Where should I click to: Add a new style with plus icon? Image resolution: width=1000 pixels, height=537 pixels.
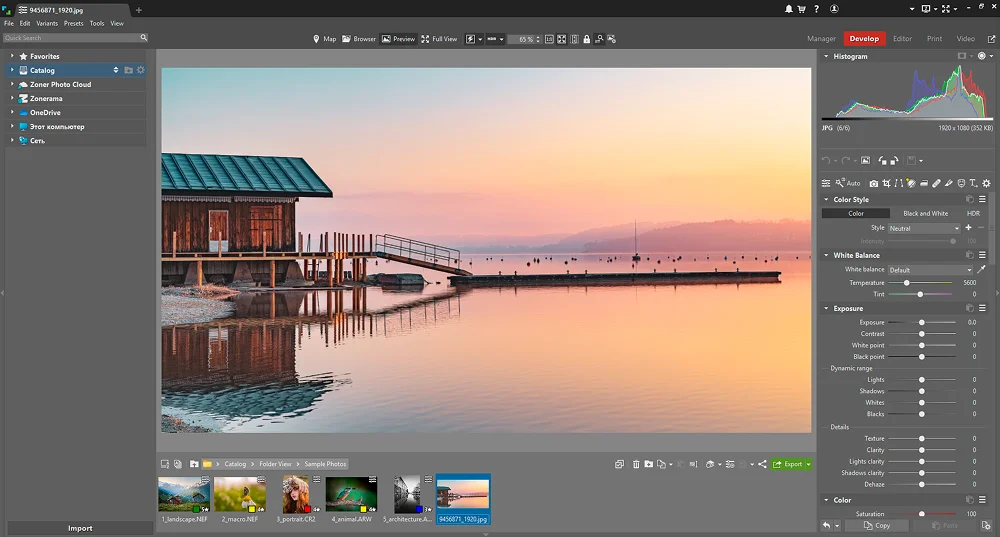(968, 228)
